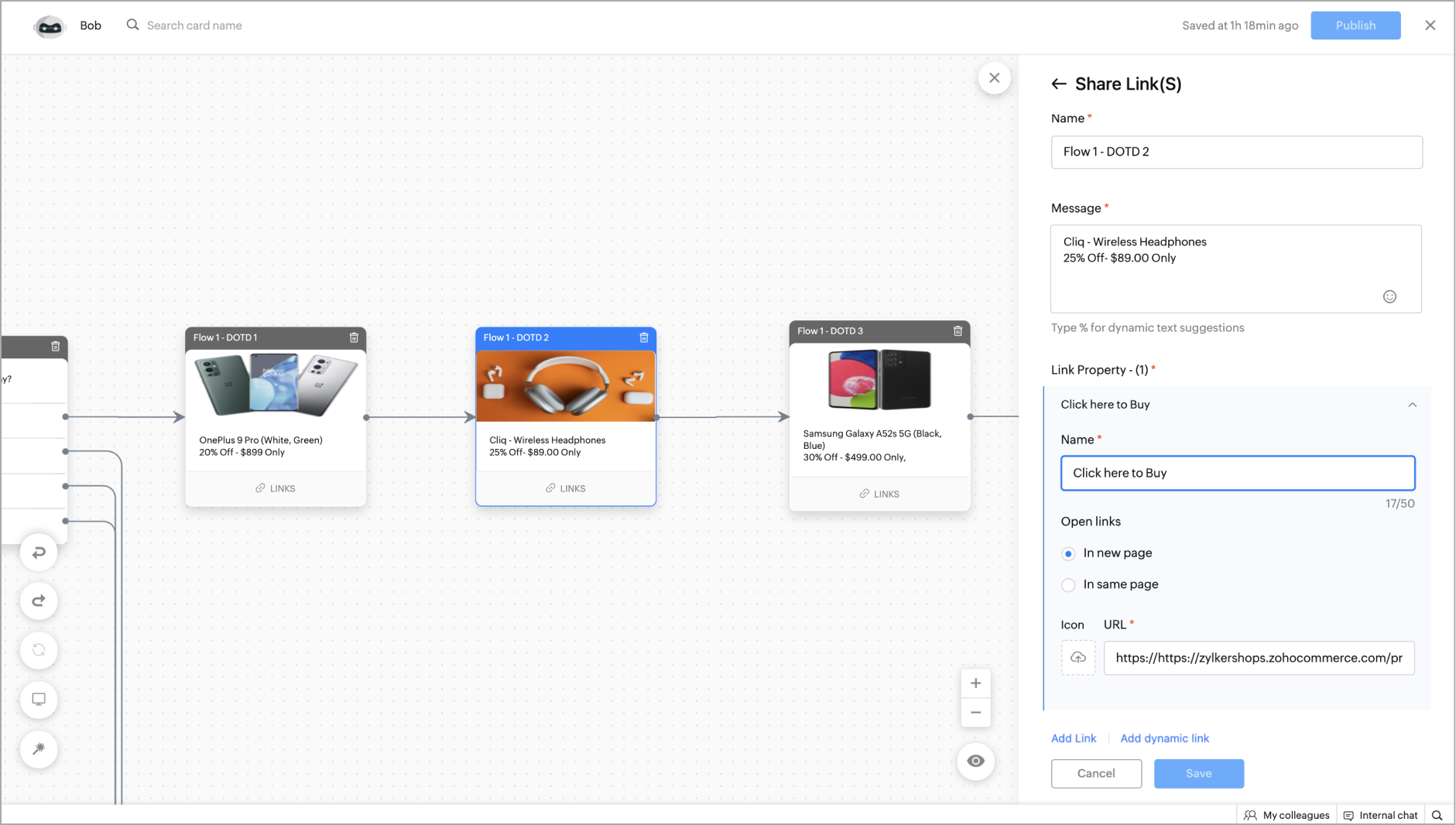Click the Bob bot avatar icon
The width and height of the screenshot is (1456, 825).
click(50, 26)
